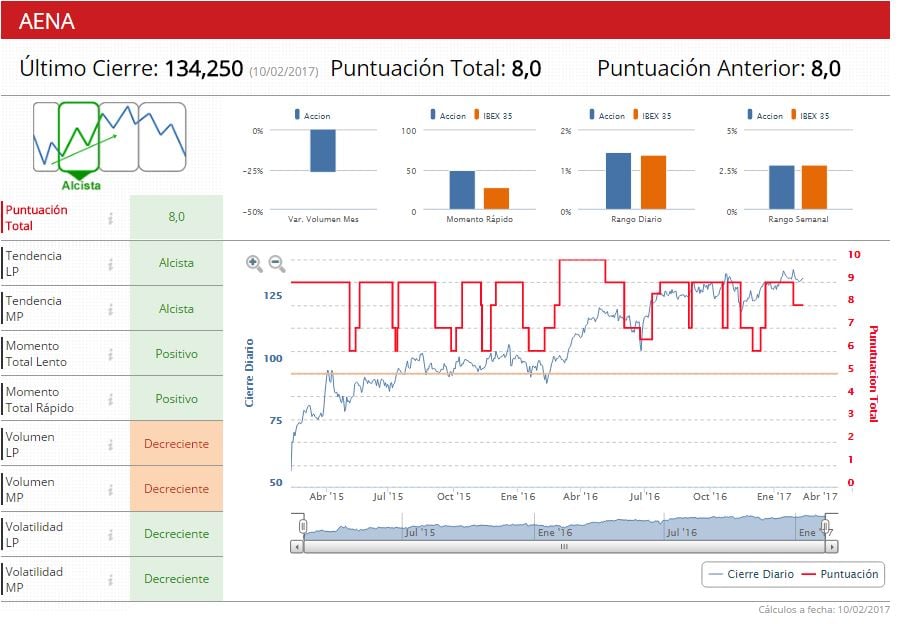Image resolution: width=900 pixels, height=624 pixels.
Task: Toggle Accion series in Rango Semanal legend
Action: (x=765, y=115)
